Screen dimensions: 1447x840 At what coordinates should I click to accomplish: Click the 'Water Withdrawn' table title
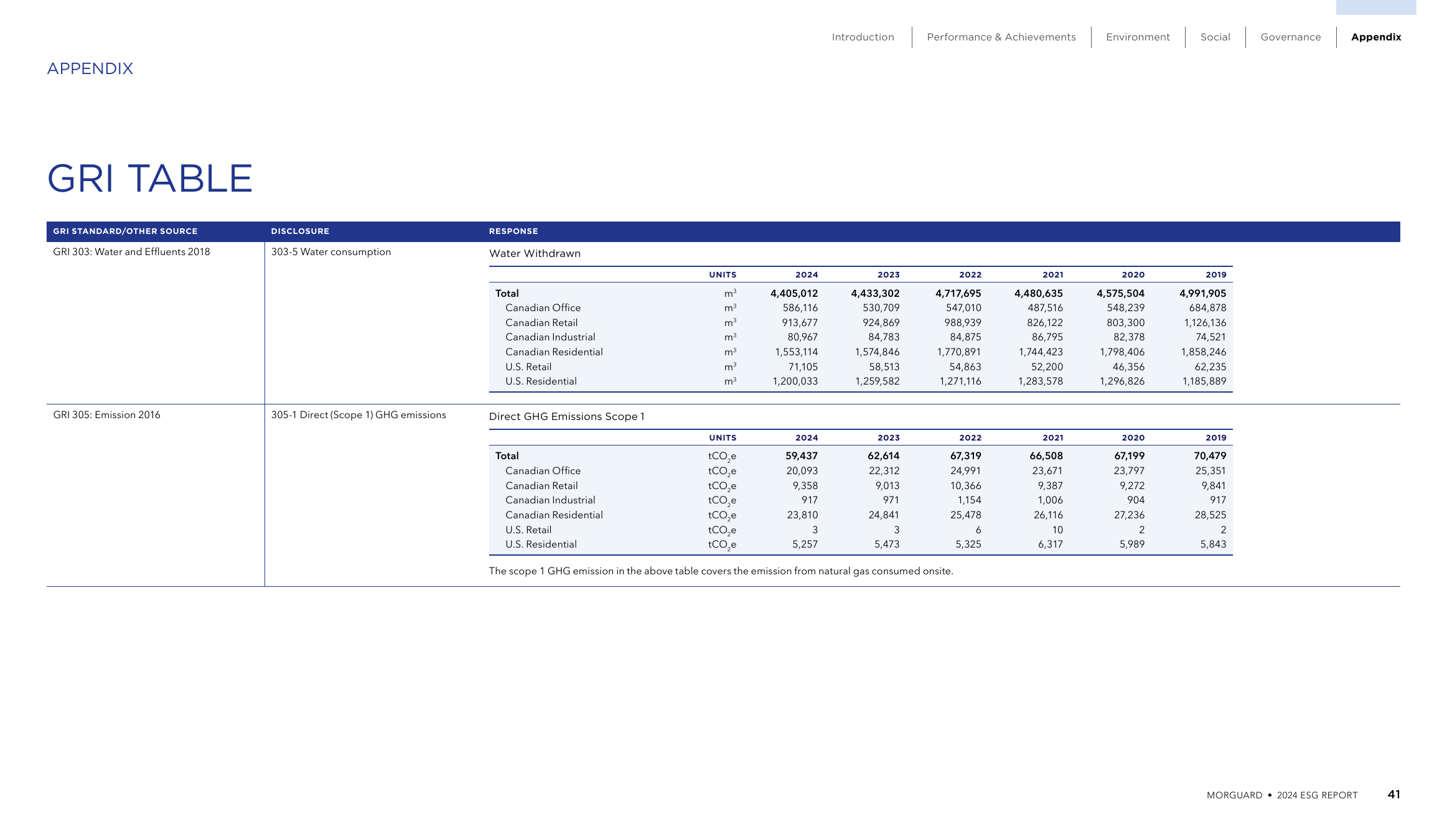535,254
